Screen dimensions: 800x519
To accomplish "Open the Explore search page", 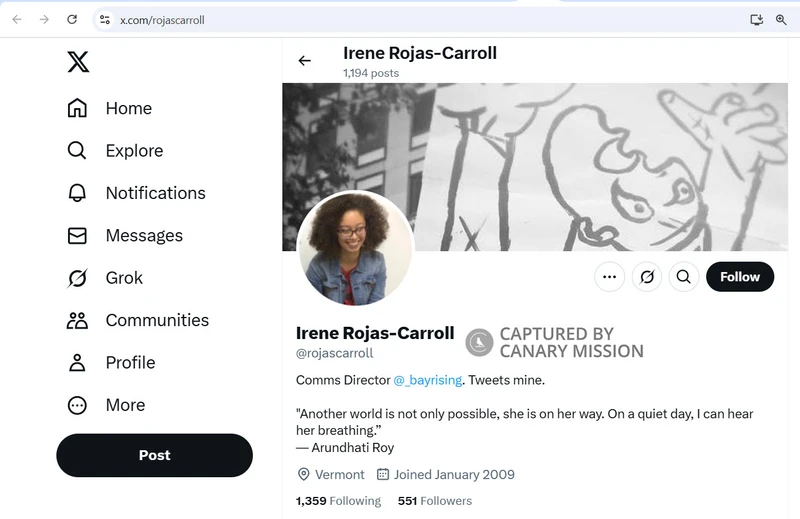I will pos(115,151).
